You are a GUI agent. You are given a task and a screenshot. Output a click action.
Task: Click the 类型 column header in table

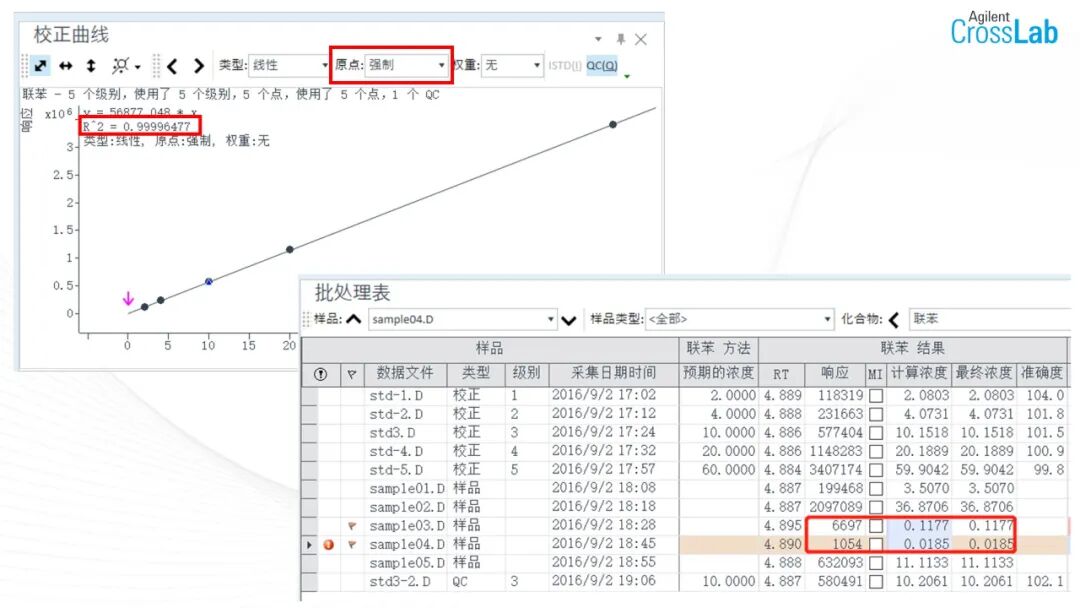[475, 373]
